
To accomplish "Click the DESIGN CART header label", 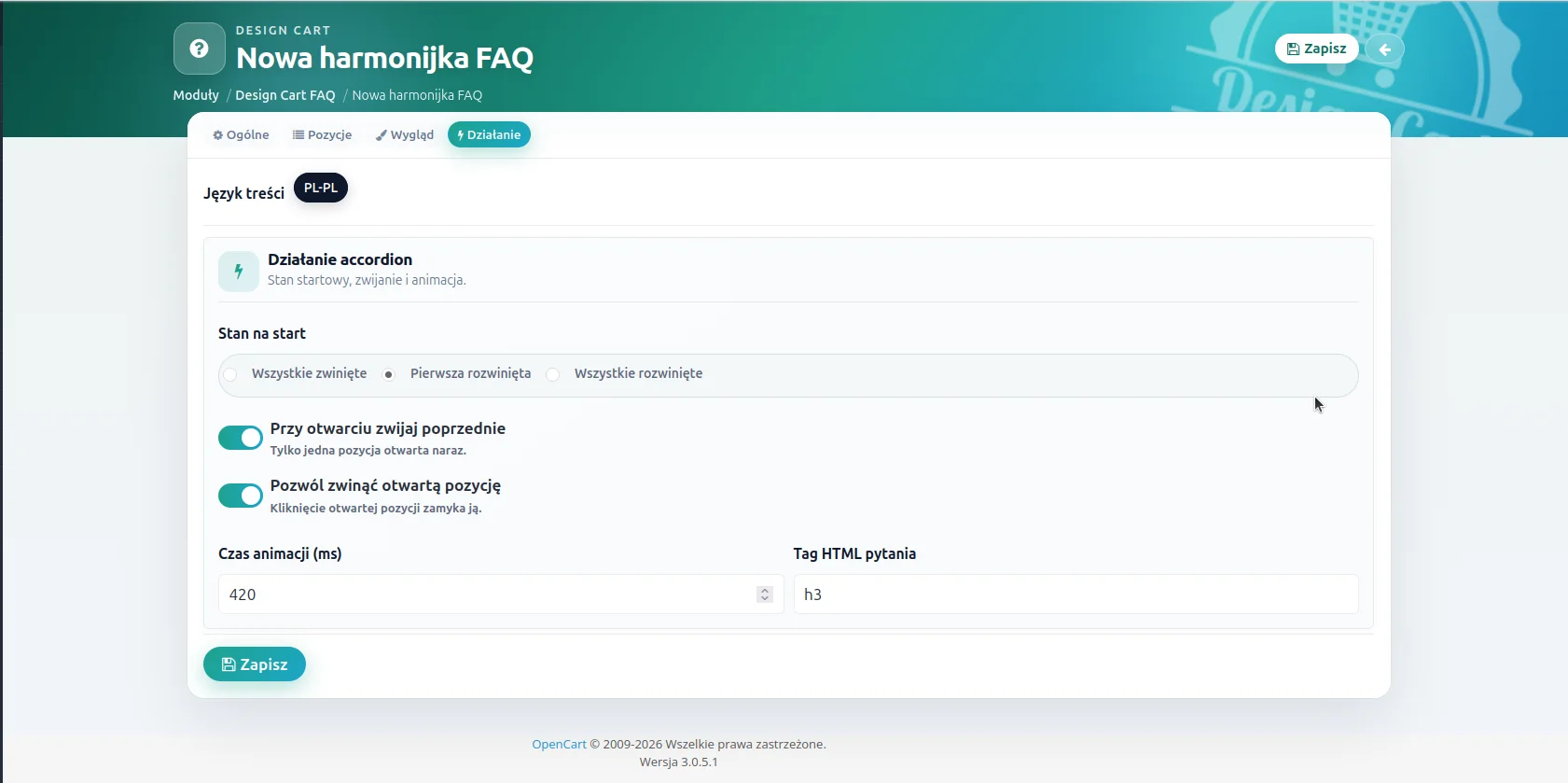I will pos(284,31).
